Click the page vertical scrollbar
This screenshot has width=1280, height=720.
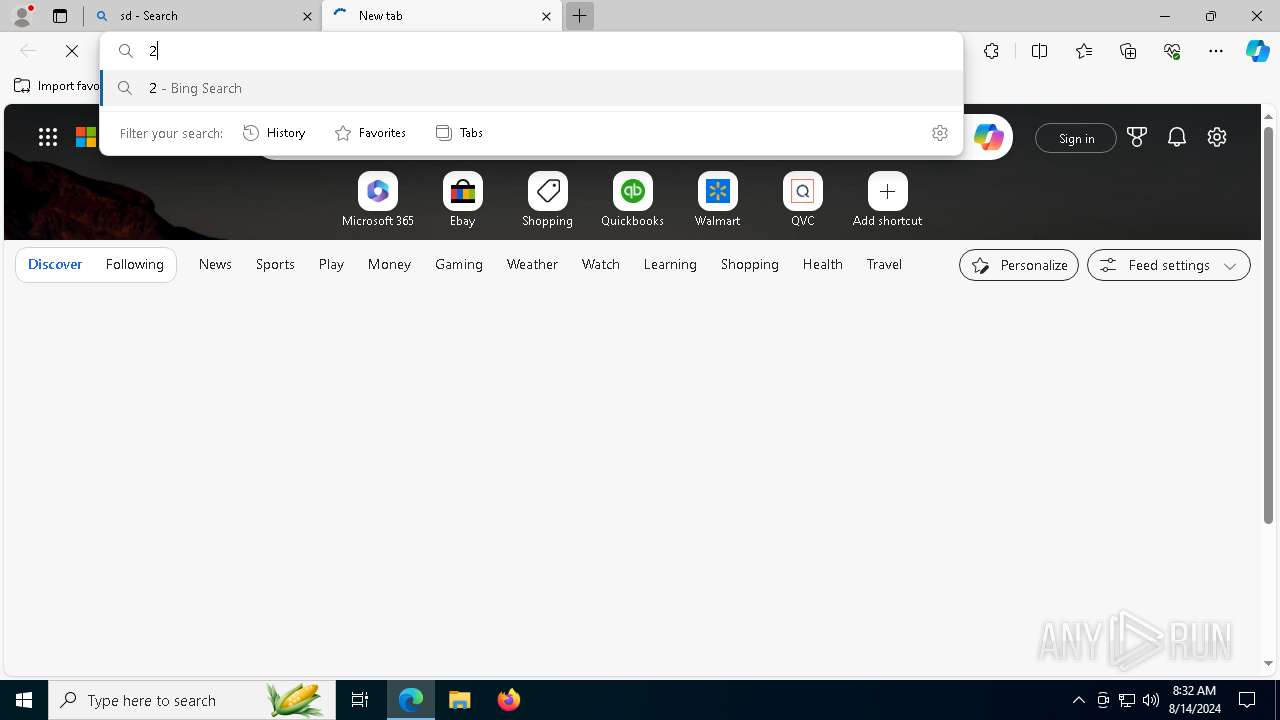click(1268, 325)
